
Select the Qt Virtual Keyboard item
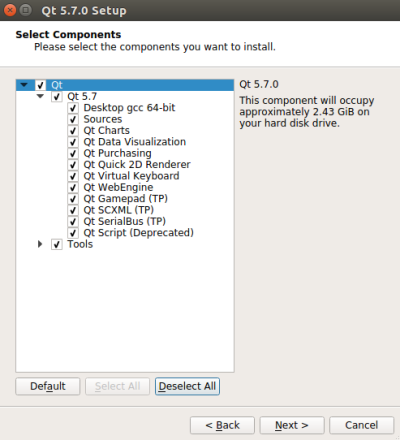(x=131, y=176)
